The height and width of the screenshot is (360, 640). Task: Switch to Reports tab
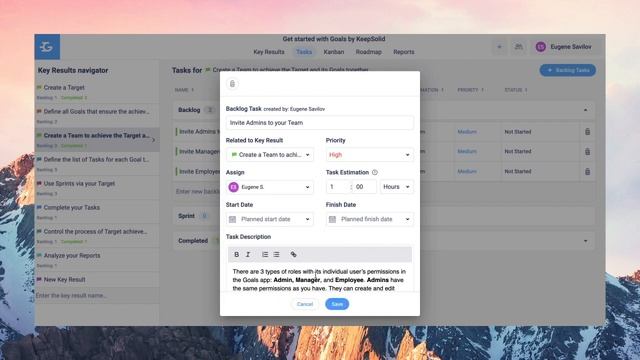click(404, 52)
